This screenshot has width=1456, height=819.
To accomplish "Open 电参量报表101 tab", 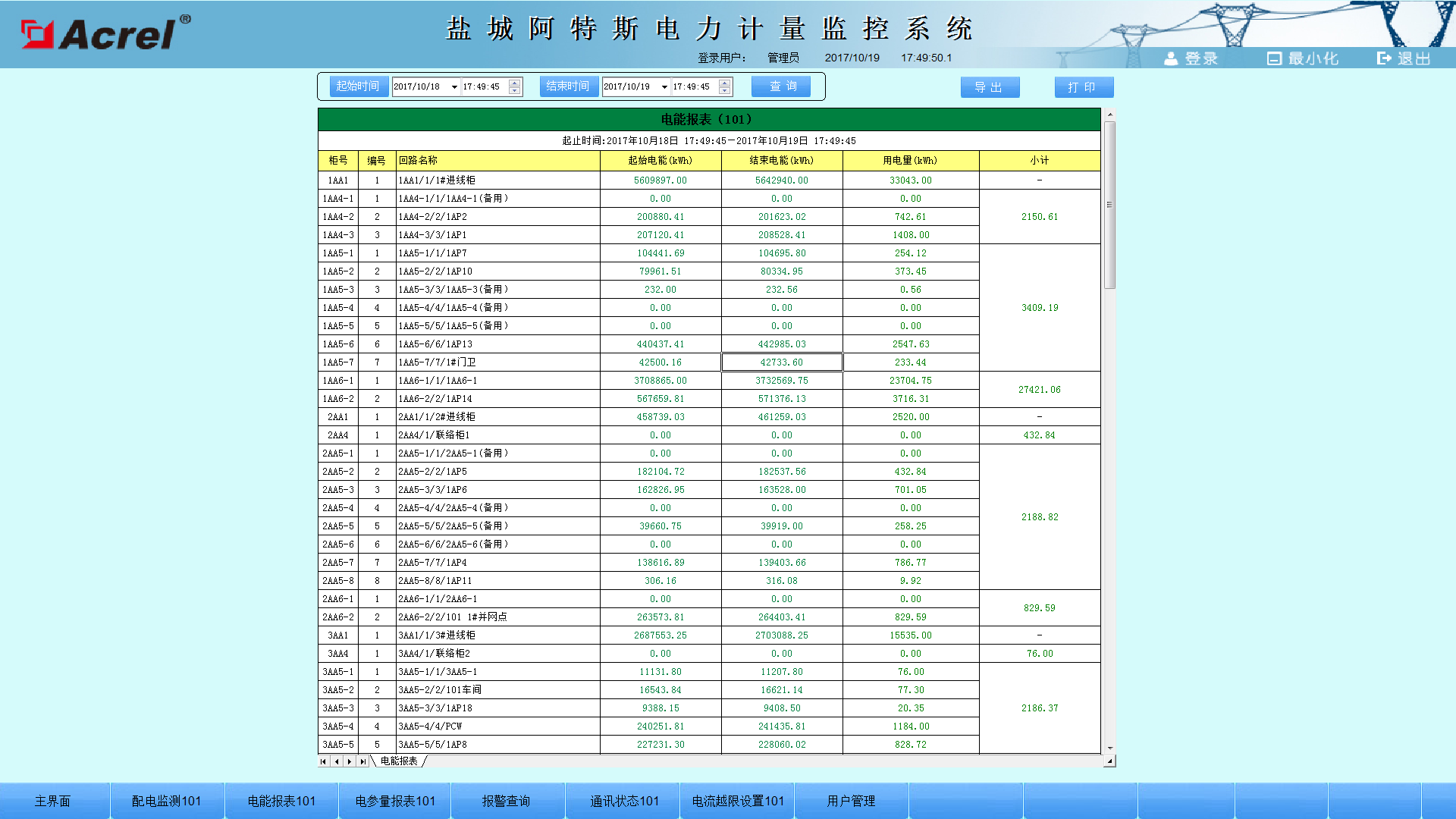I will pos(395,801).
